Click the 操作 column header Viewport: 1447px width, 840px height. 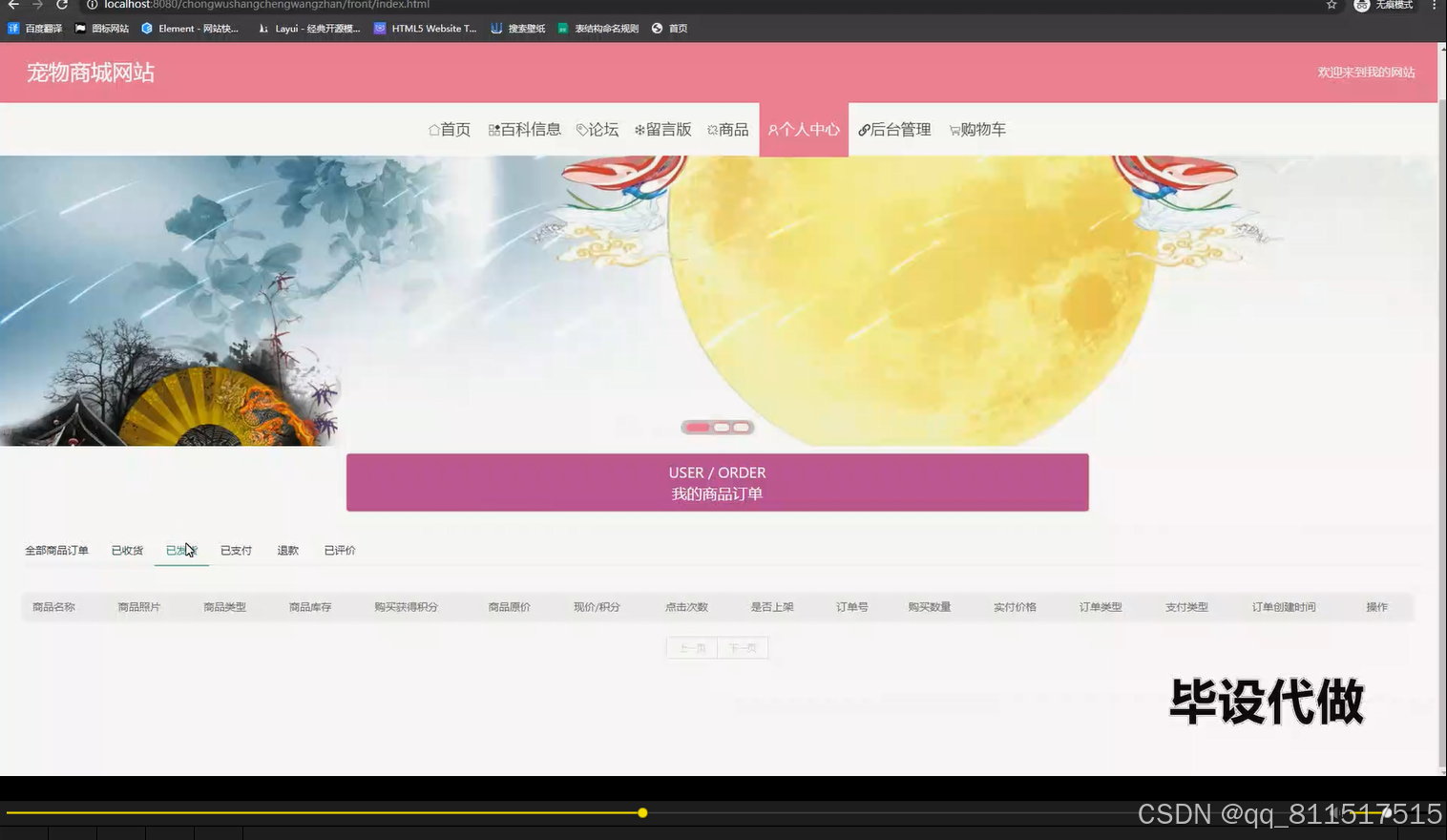(1376, 607)
